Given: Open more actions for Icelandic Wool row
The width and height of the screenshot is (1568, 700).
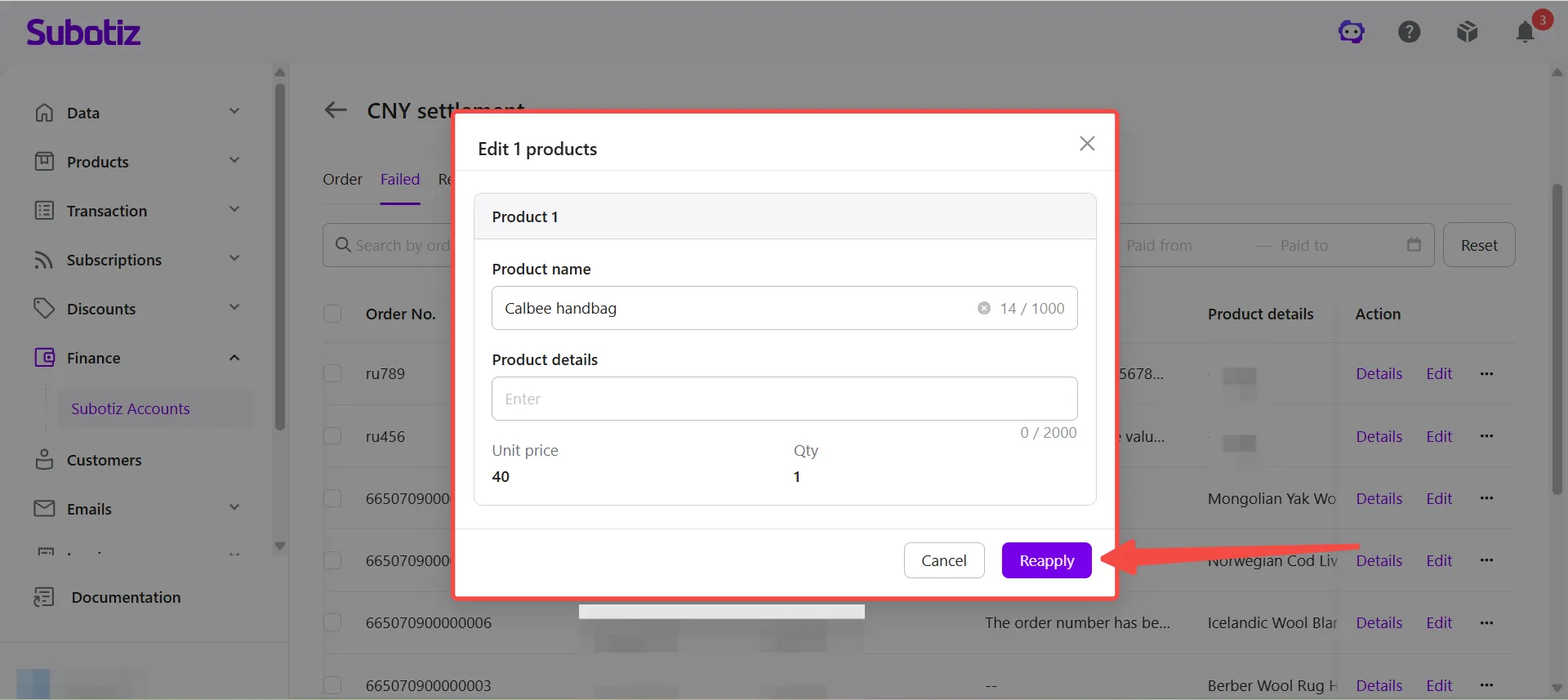Looking at the screenshot, I should point(1486,623).
